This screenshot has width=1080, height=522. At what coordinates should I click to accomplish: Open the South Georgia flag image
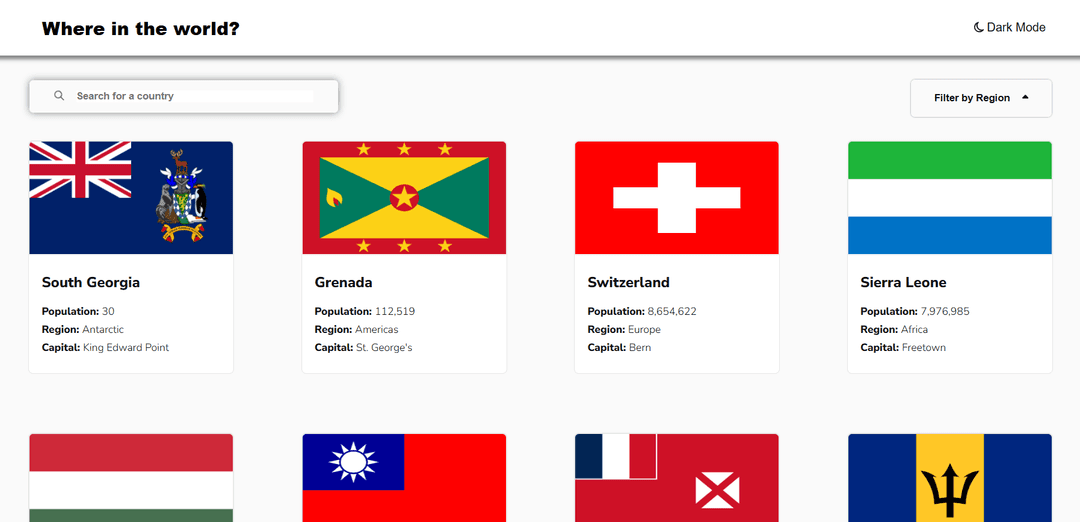coord(131,198)
